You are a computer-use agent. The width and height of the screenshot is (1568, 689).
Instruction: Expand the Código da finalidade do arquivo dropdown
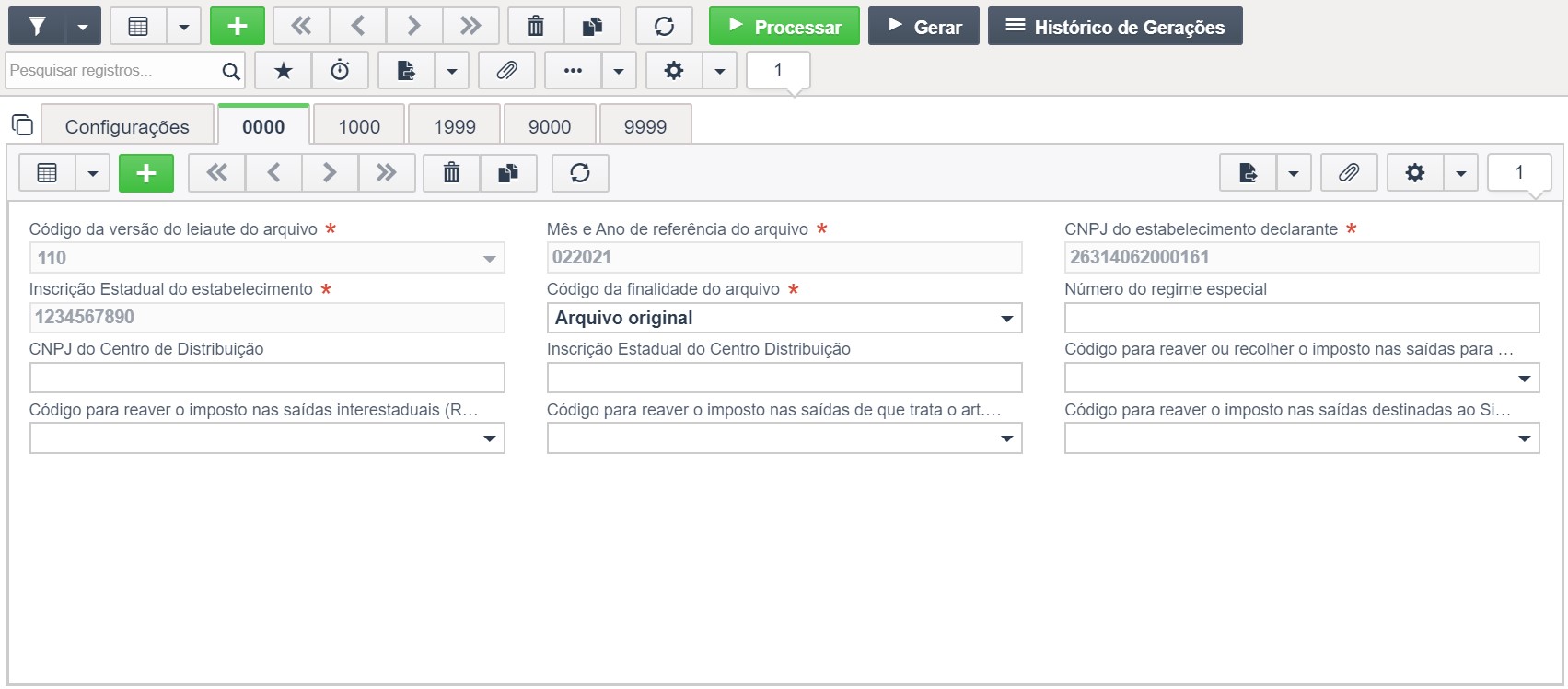784,318
